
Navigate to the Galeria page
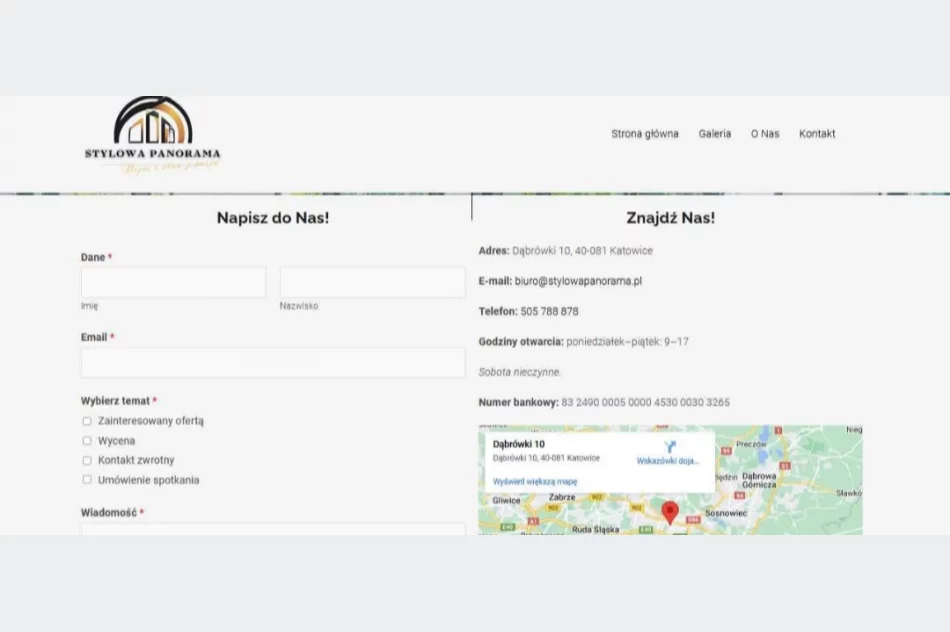[715, 133]
